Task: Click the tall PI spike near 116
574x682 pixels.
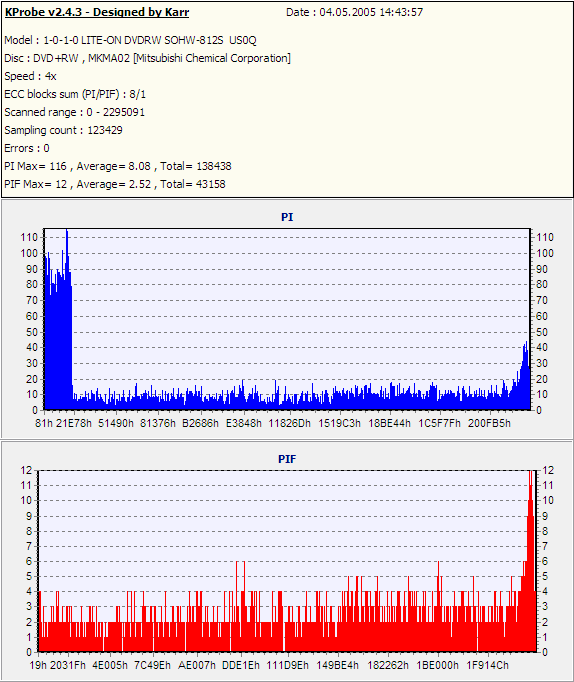Action: pos(67,252)
